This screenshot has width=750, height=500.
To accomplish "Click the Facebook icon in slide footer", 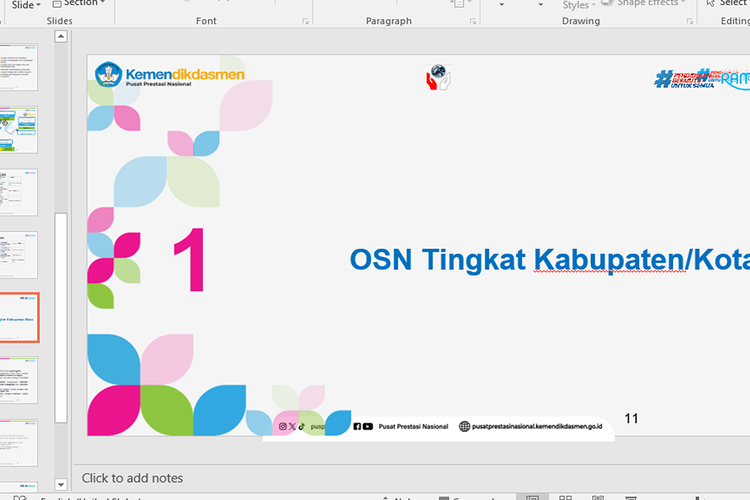I will pos(357,426).
